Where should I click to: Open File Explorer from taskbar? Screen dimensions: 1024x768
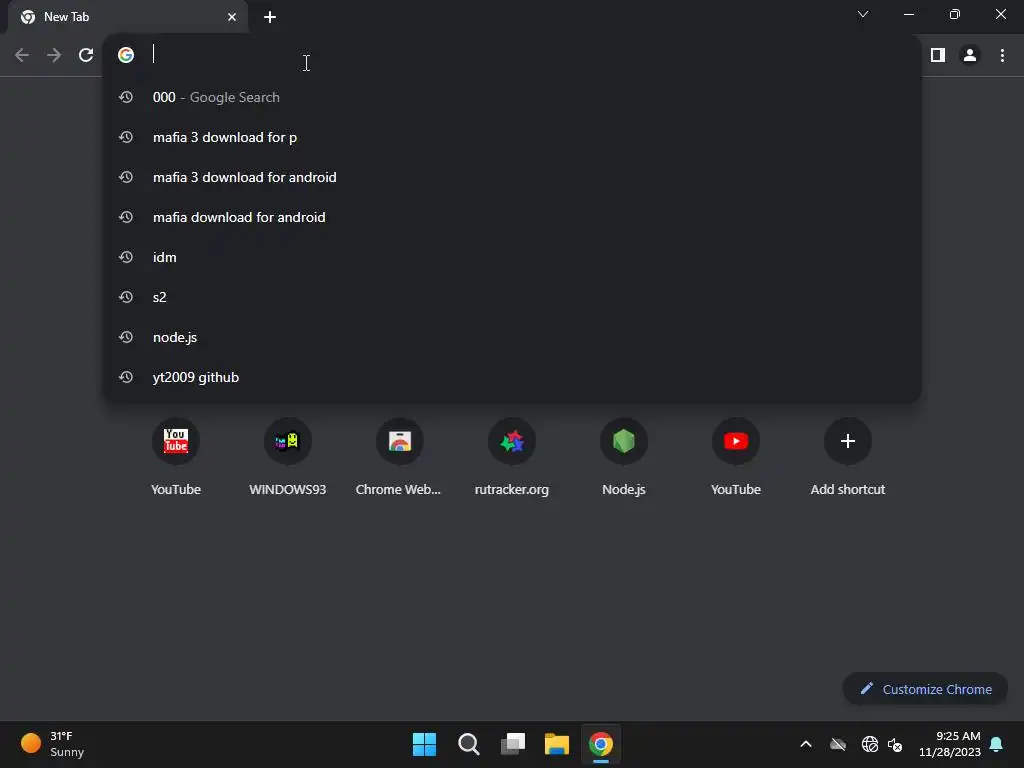coord(557,744)
